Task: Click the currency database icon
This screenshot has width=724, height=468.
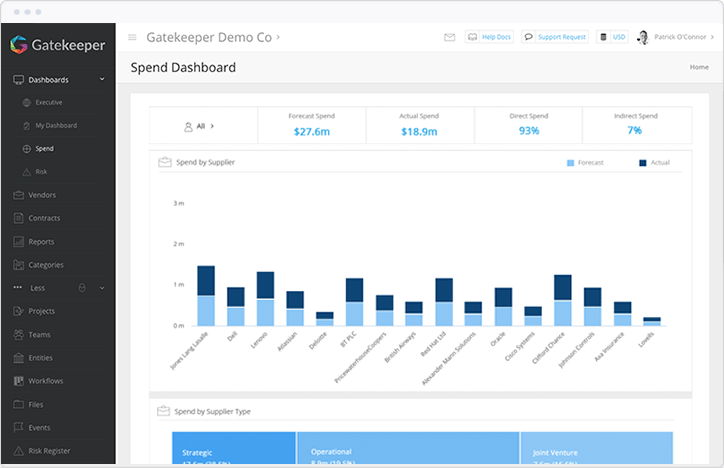Action: click(x=603, y=37)
